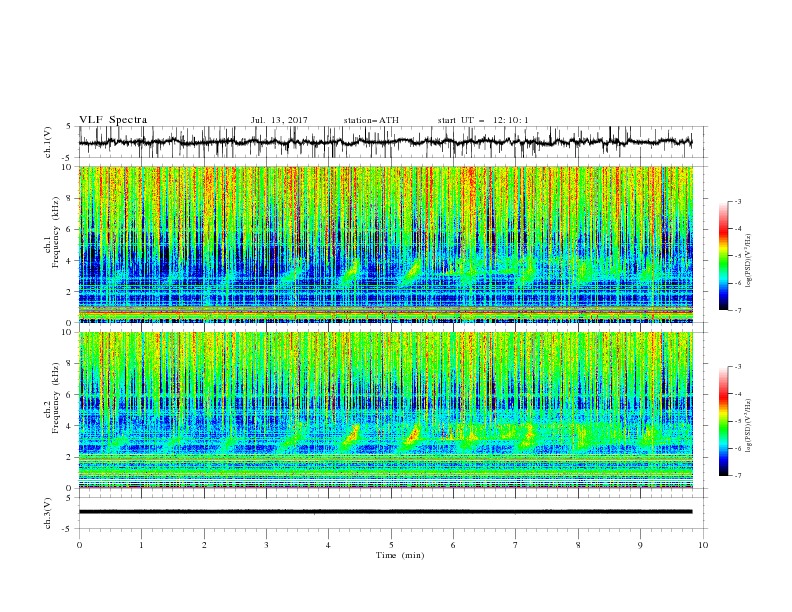Screen dimensions: 792x612
Task: Click the 'ch.1(V)' axis label of the top waveform
Action: click(x=48, y=142)
